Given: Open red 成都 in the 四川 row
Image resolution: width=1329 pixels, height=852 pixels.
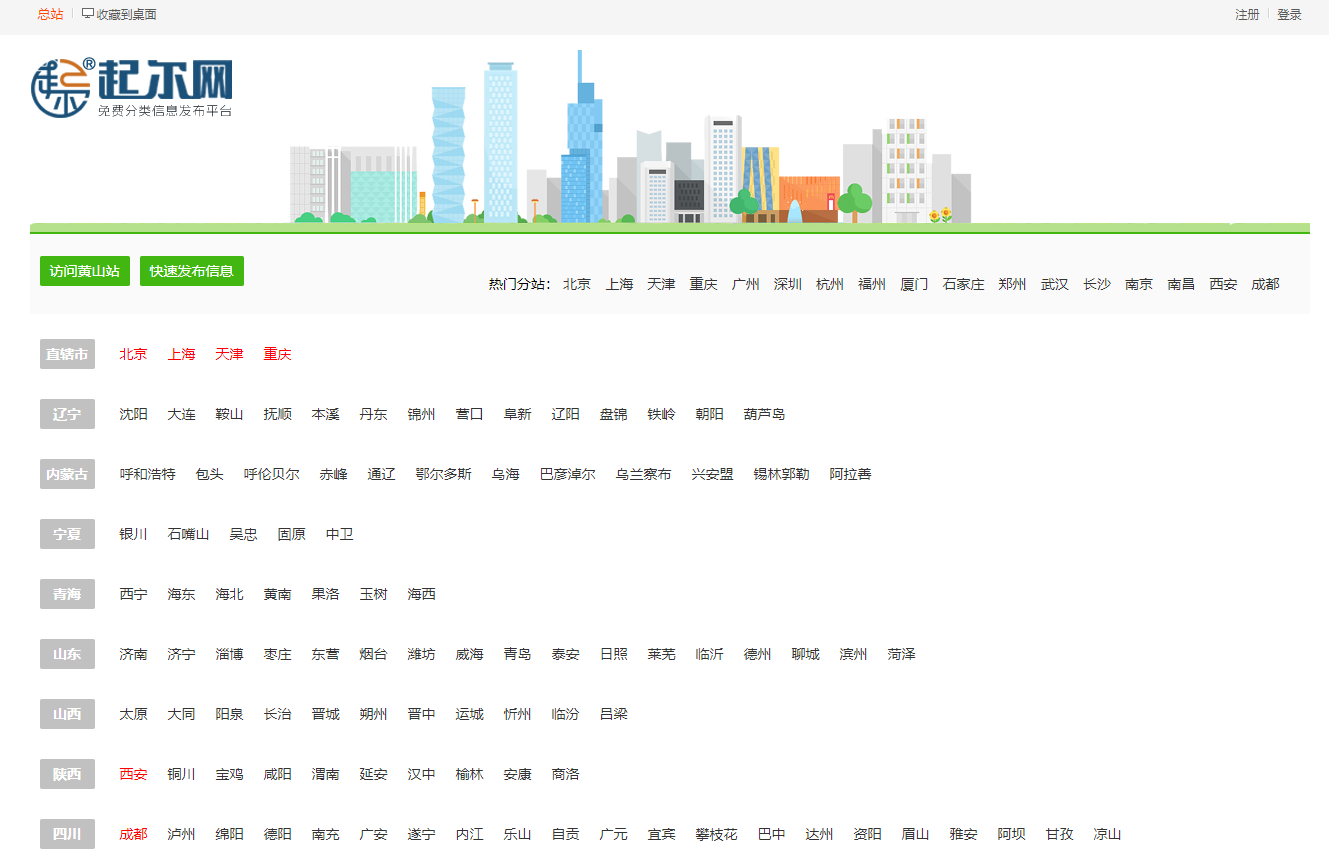Looking at the screenshot, I should coord(133,834).
